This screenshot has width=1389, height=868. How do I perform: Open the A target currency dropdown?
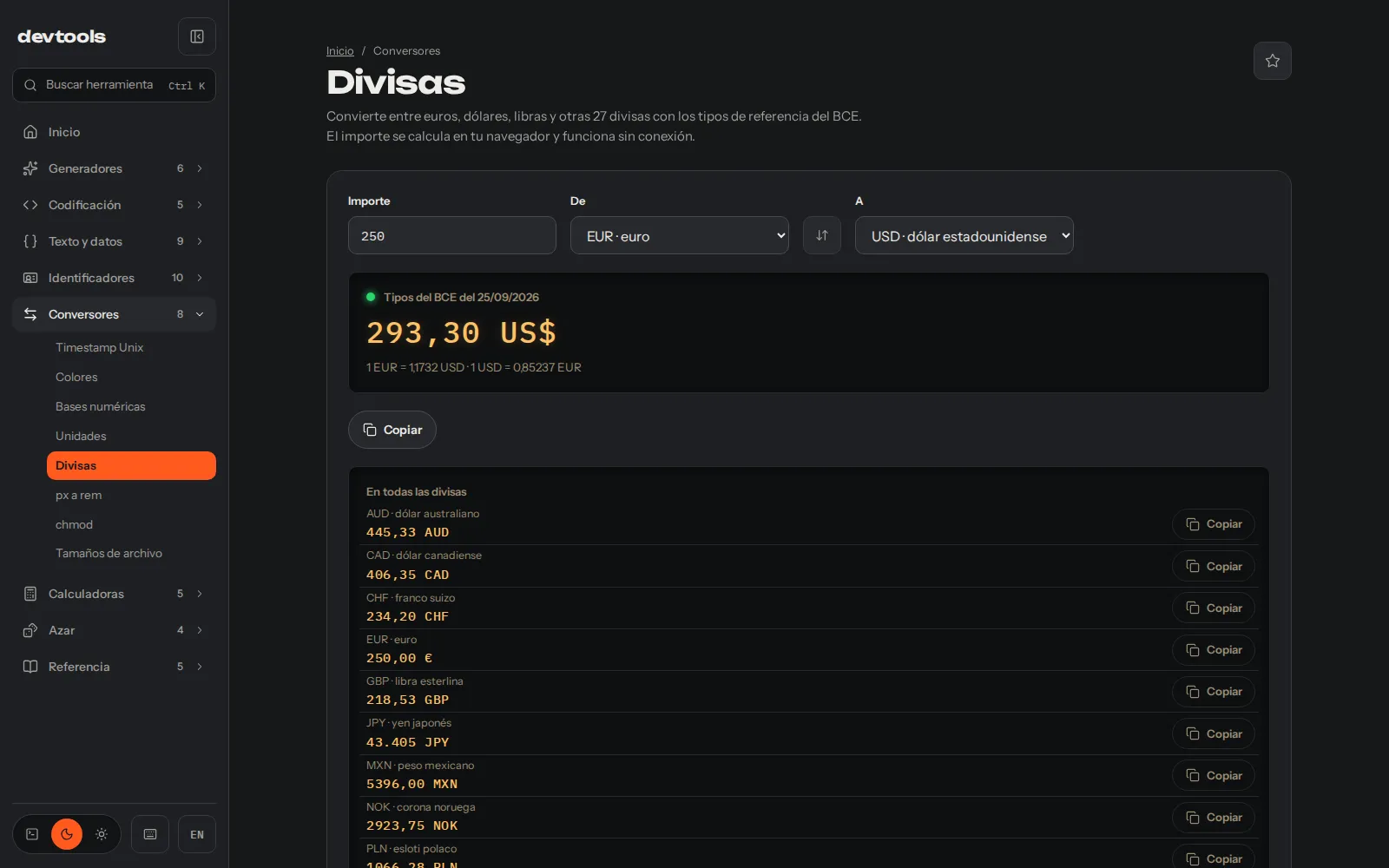click(x=964, y=235)
